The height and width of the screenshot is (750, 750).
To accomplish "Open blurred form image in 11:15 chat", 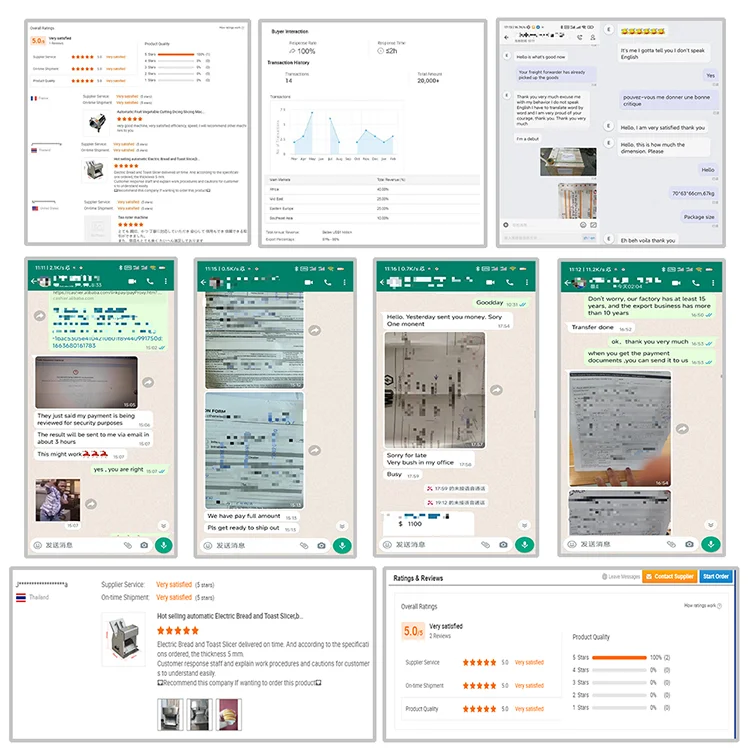I will (x=254, y=451).
